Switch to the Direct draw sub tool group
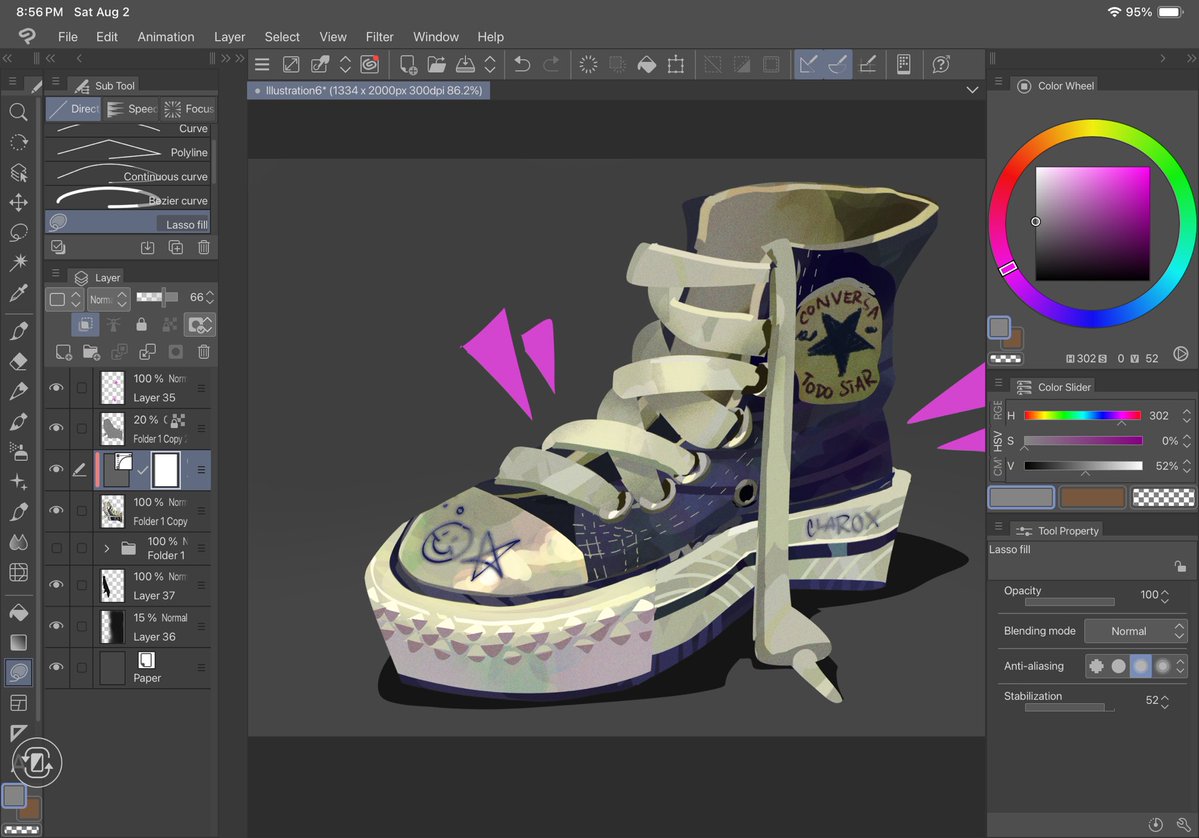 (73, 109)
